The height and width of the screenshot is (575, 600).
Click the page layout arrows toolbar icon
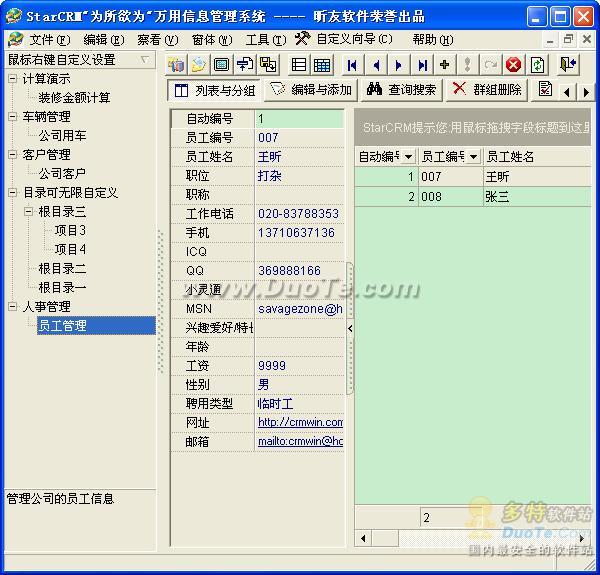pyautogui.click(x=245, y=65)
